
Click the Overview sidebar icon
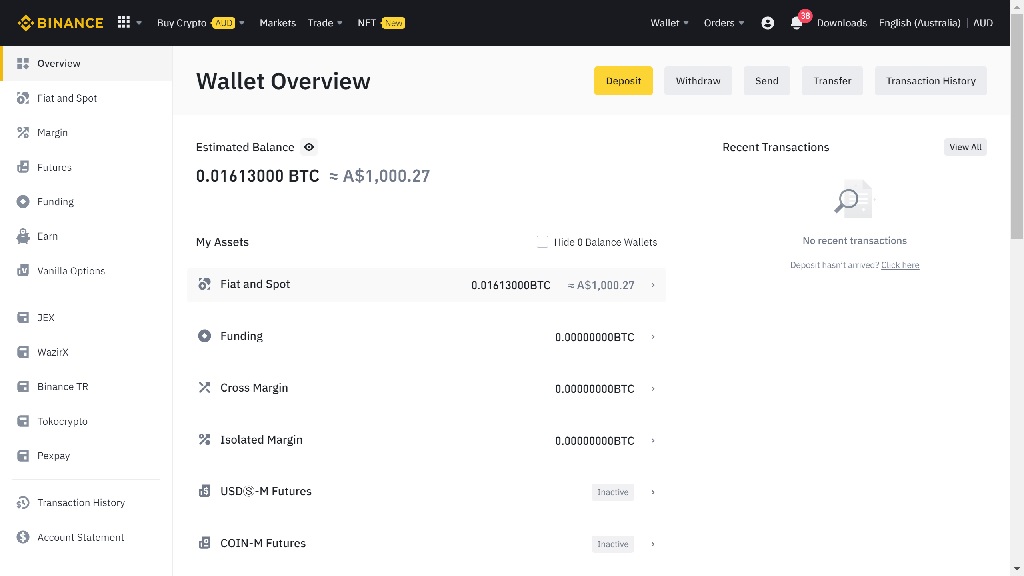[x=23, y=63]
